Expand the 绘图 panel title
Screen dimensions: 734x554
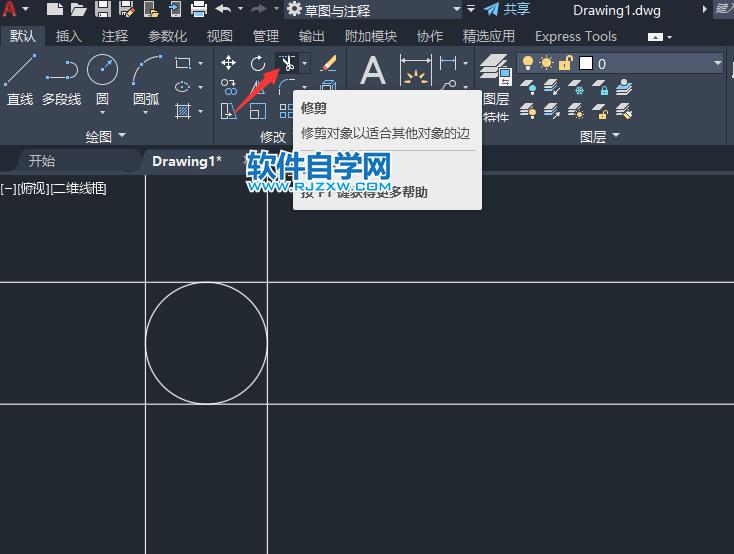[106, 136]
